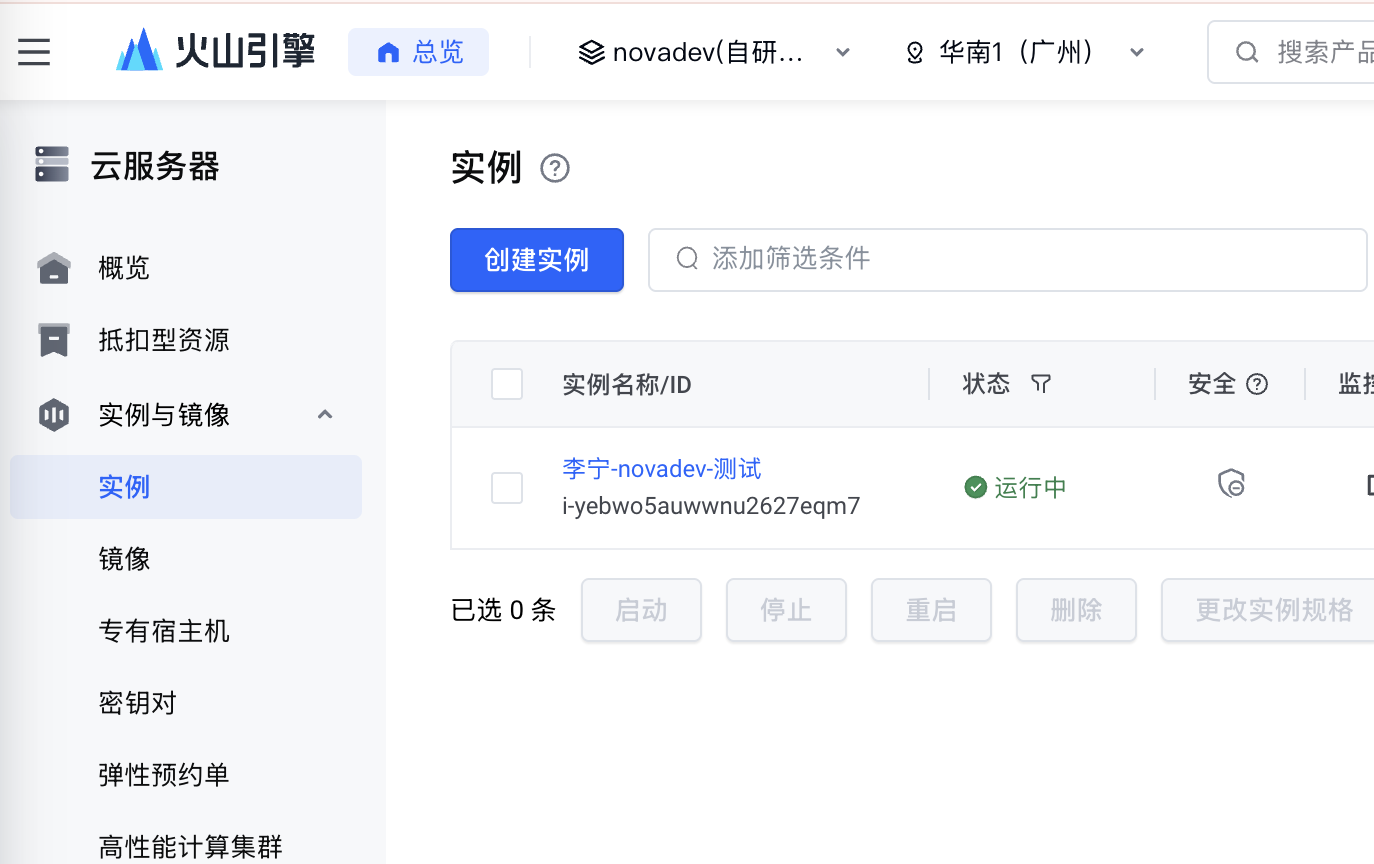Collapse the 实例与镜像 sidebar group
Screen dimensions: 1374x864
325,414
